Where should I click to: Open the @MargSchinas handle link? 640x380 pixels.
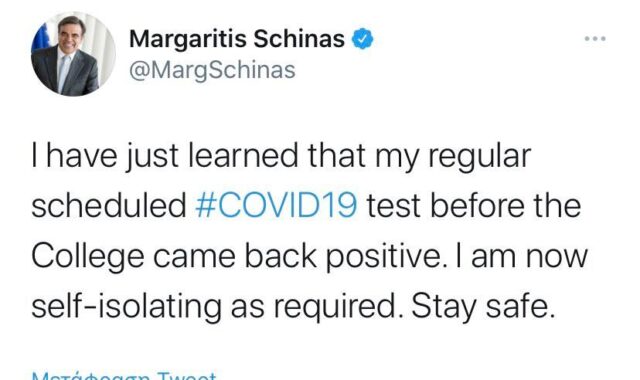pyautogui.click(x=212, y=70)
